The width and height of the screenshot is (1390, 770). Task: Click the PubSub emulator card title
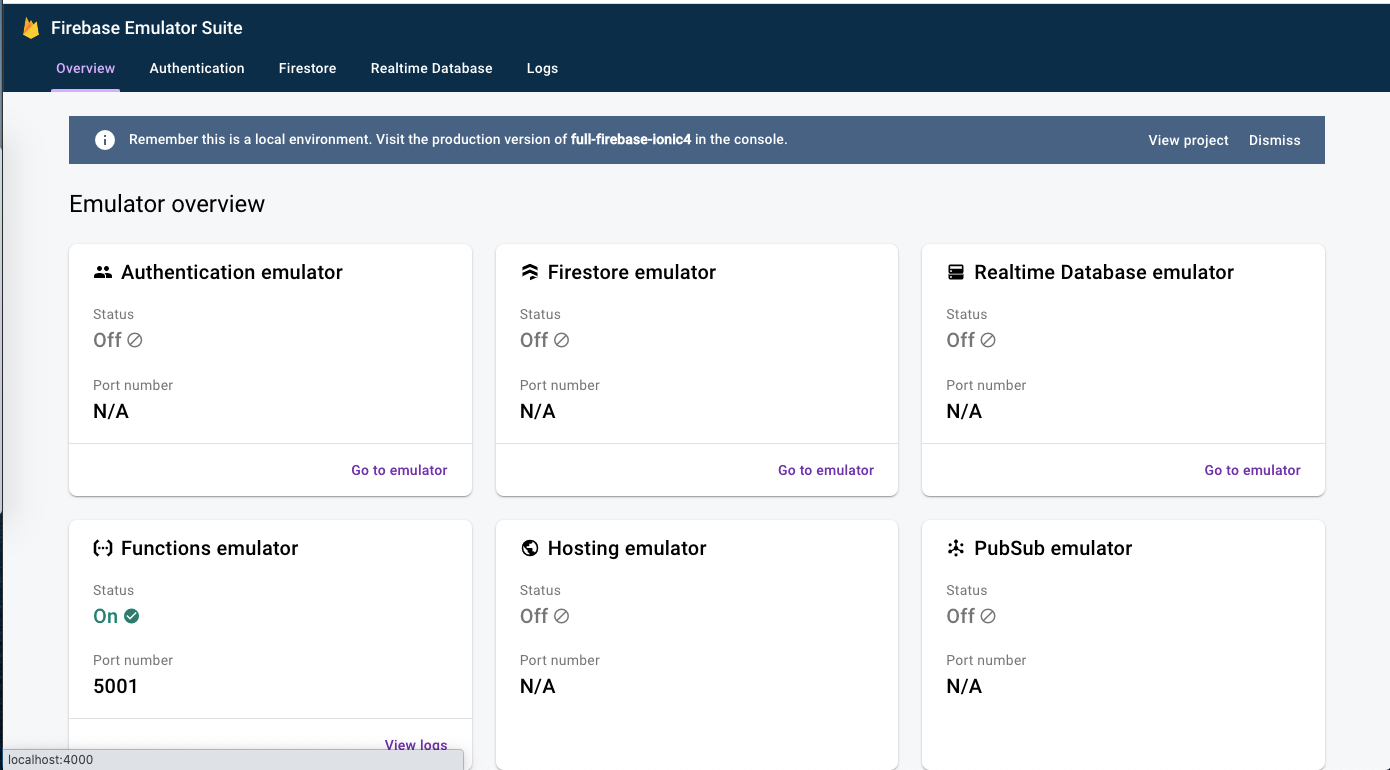point(1053,548)
